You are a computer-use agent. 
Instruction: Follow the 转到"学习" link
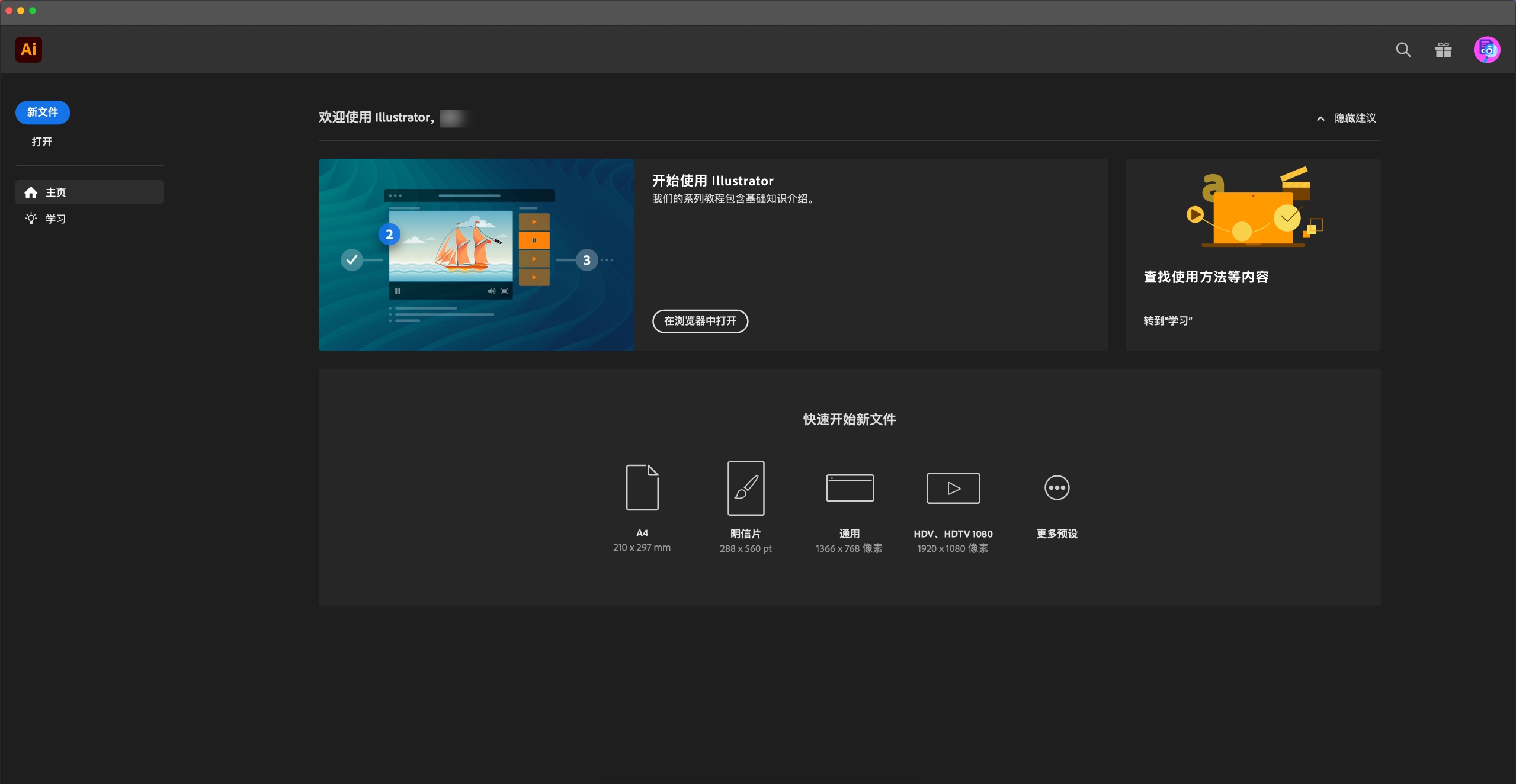point(1168,321)
